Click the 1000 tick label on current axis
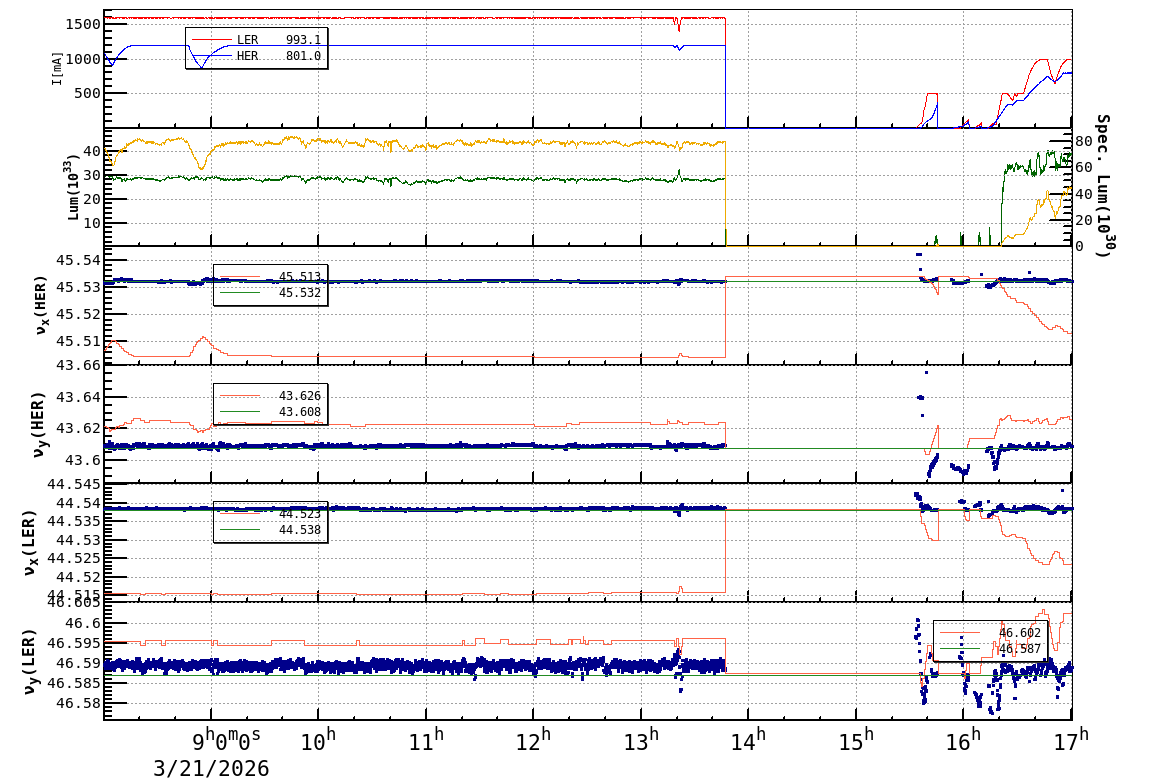 click(83, 59)
